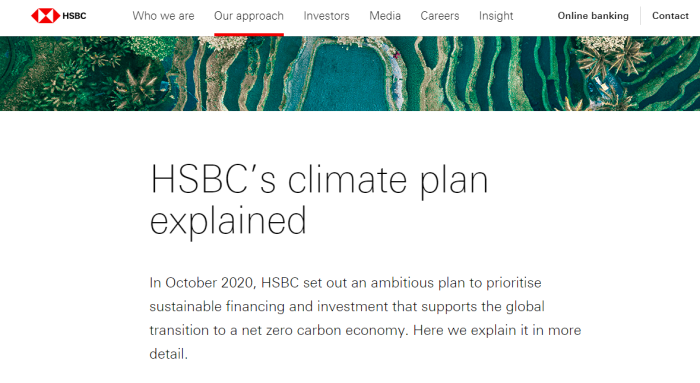Open the Who we are menu
The width and height of the screenshot is (700, 383).
point(163,16)
